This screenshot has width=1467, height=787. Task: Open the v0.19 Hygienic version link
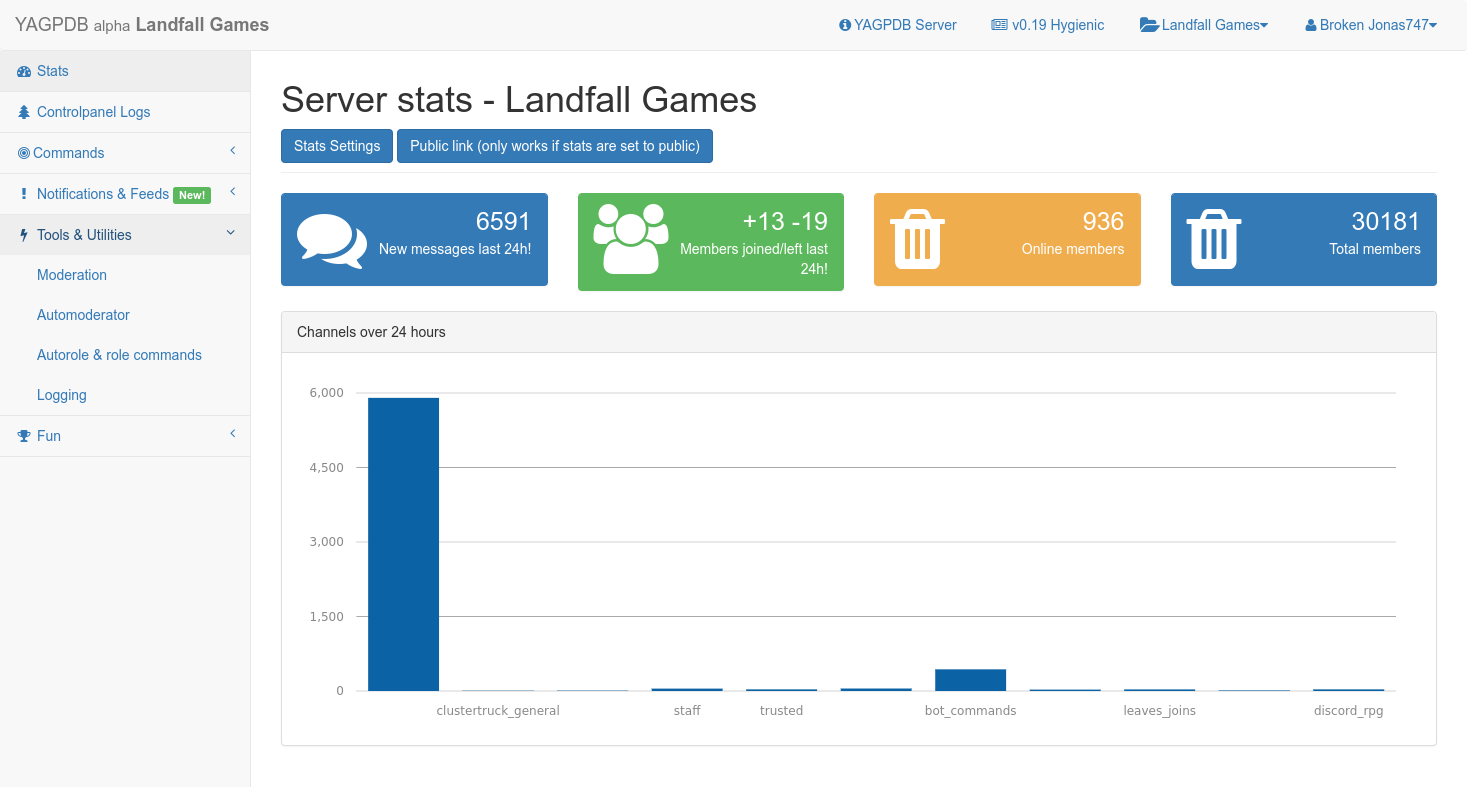(1048, 25)
